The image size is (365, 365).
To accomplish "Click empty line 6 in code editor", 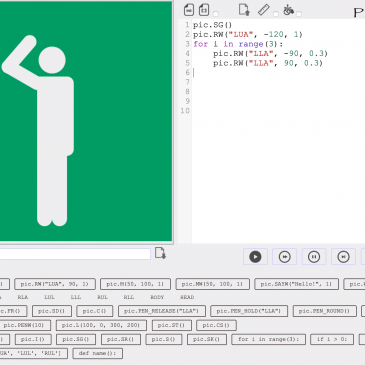I will (278, 73).
